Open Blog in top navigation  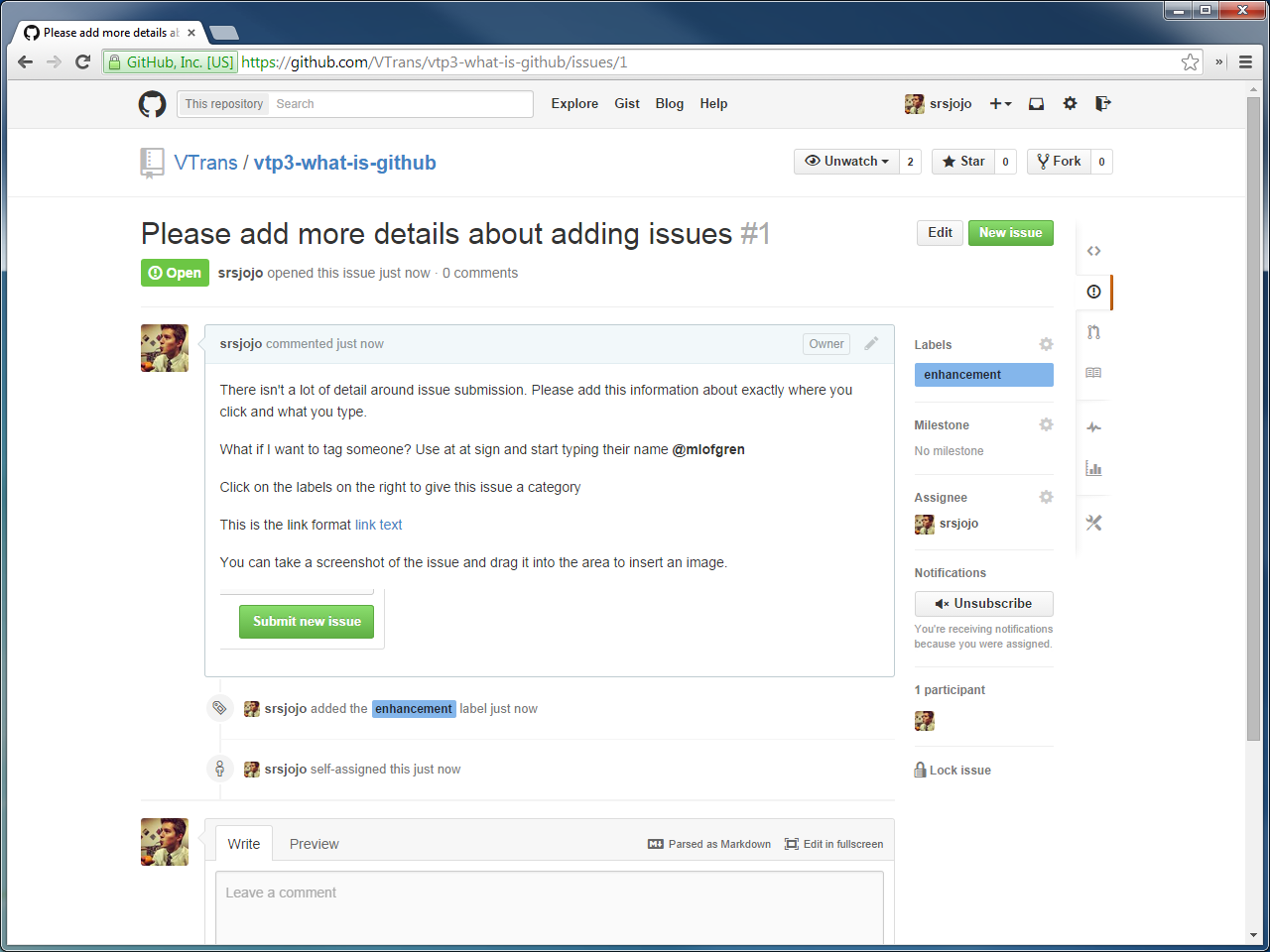pyautogui.click(x=670, y=103)
